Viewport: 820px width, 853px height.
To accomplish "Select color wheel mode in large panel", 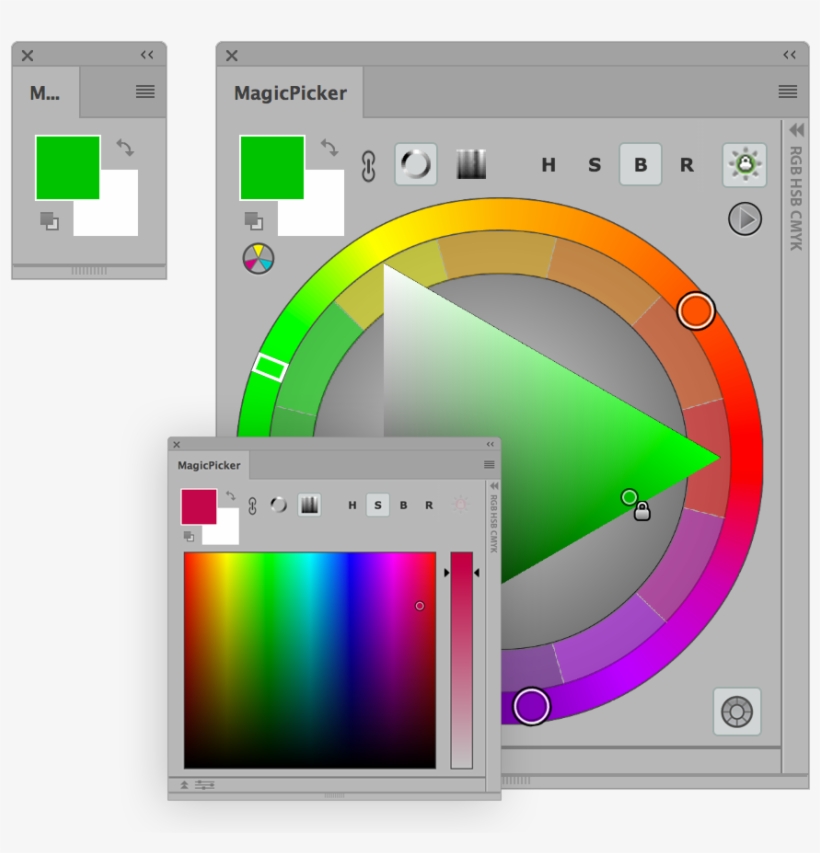I will point(415,165).
